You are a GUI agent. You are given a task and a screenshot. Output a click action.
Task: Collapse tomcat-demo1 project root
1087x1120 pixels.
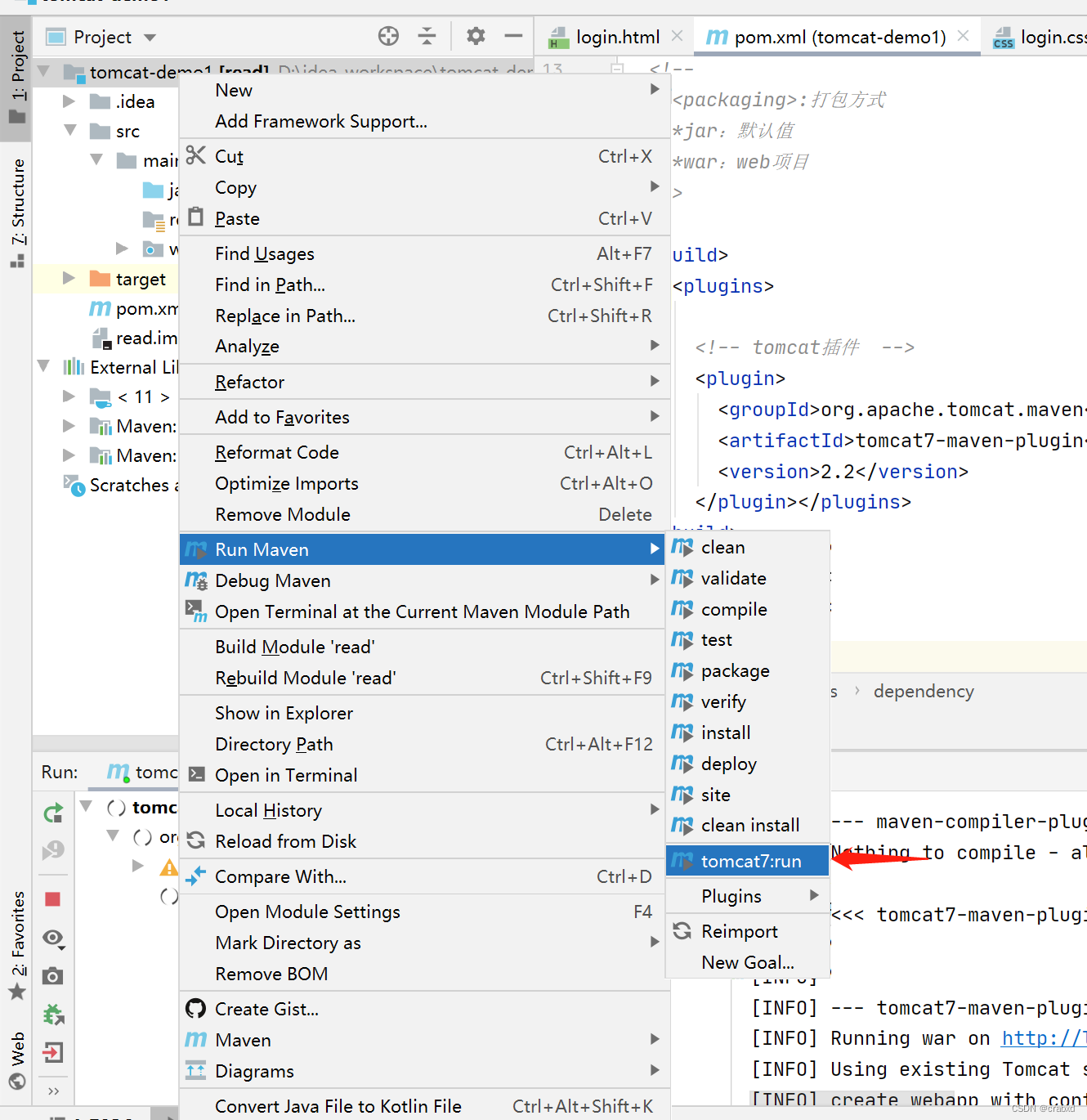(44, 71)
